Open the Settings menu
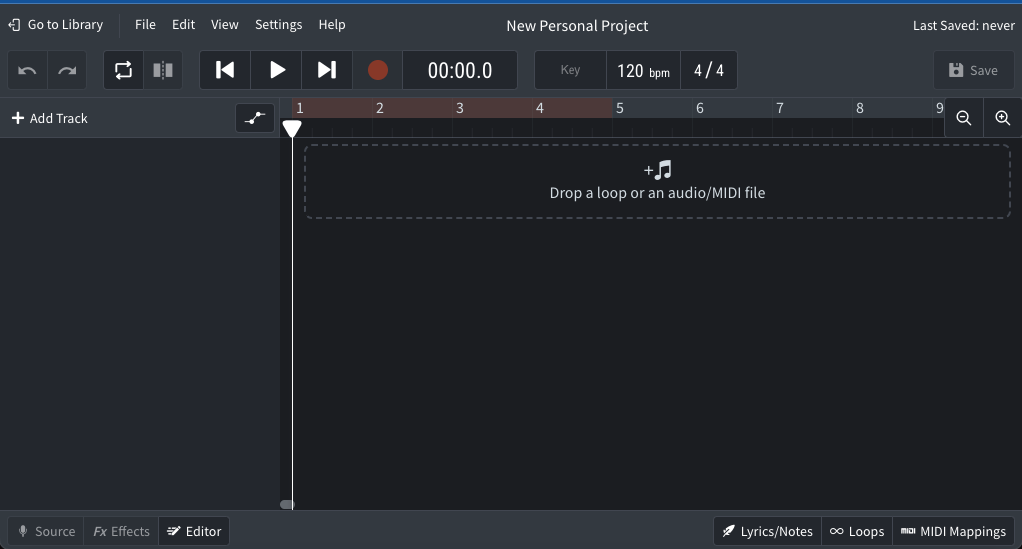1022x549 pixels. [278, 25]
